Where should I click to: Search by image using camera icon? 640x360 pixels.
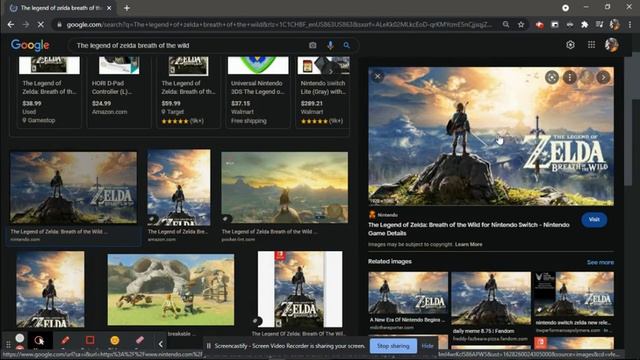[313, 45]
